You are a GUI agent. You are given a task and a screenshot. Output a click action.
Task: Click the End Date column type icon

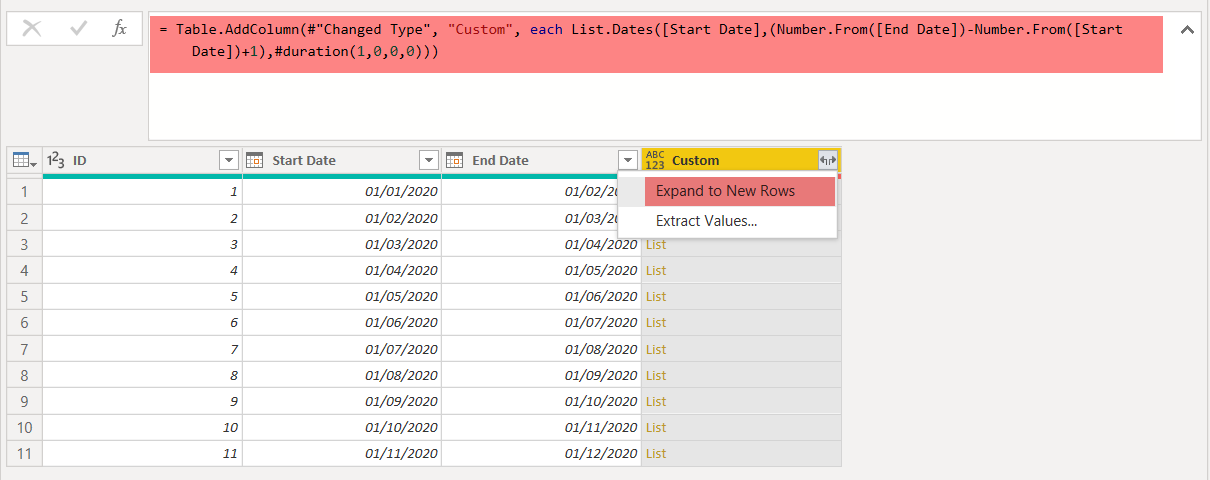pyautogui.click(x=455, y=160)
